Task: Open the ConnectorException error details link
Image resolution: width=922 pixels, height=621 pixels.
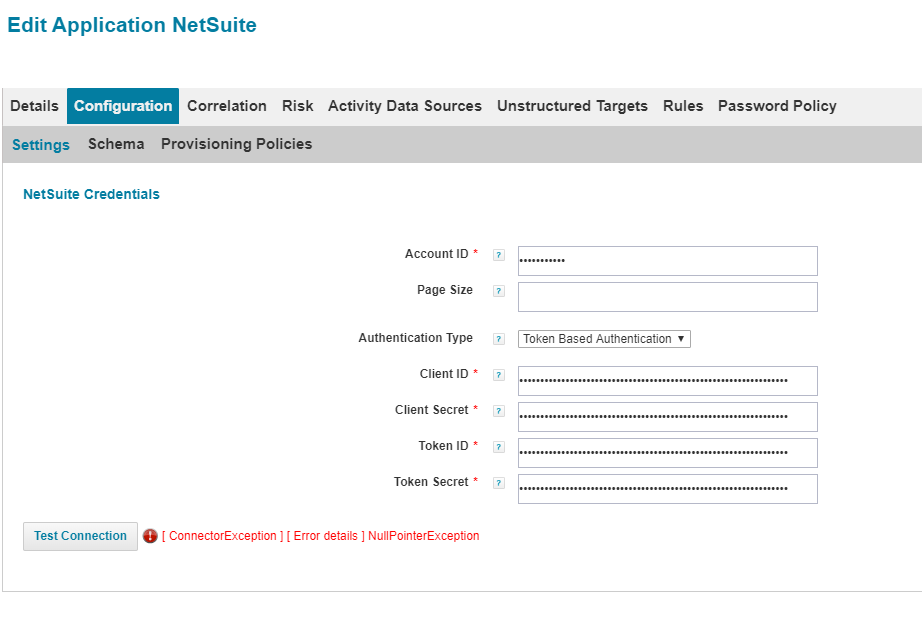Action: coord(221,535)
